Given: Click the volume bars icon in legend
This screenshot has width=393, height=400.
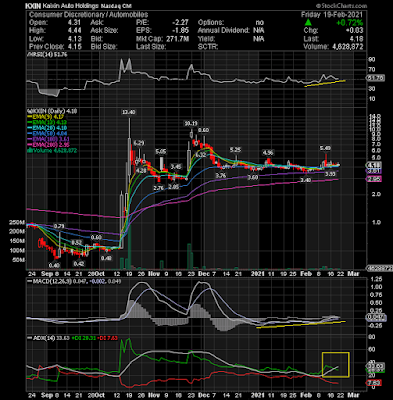Looking at the screenshot, I should [29, 151].
